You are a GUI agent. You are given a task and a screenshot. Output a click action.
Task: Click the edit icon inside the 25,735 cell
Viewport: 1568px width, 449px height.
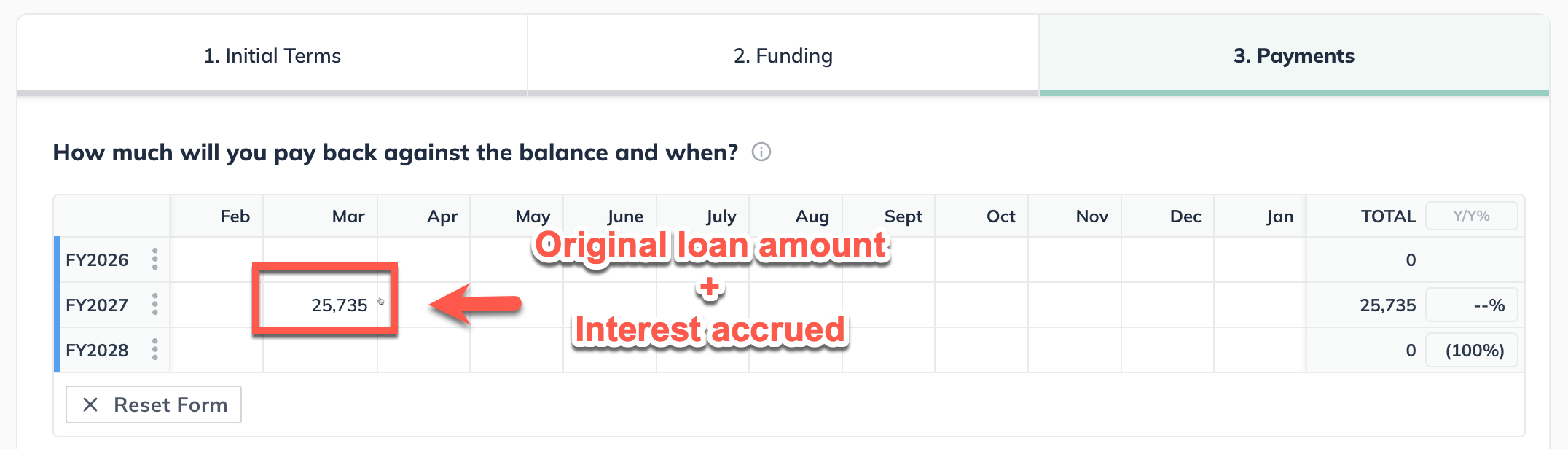[x=382, y=301]
